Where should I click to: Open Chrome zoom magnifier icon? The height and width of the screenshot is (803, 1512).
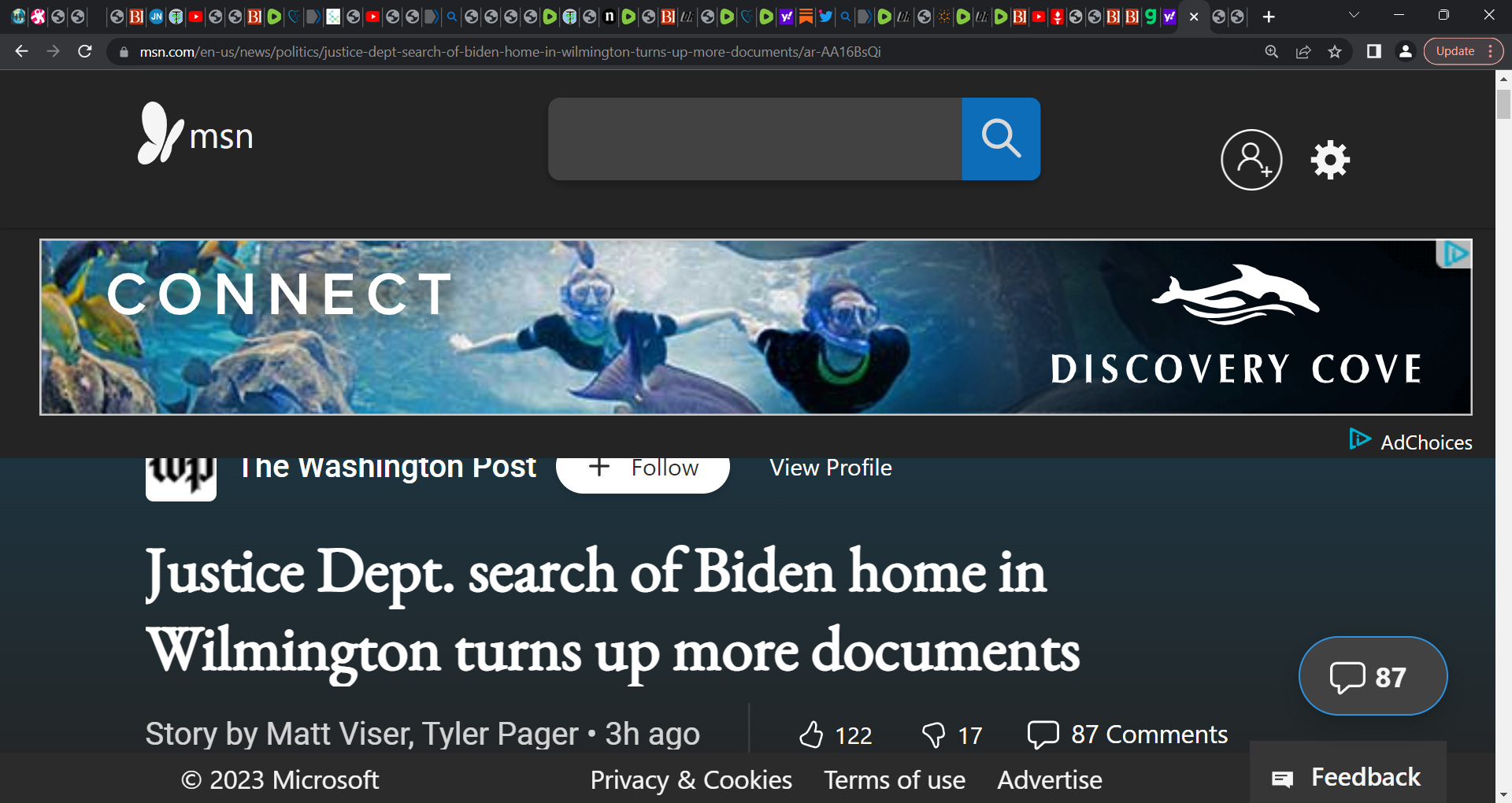(x=1272, y=52)
